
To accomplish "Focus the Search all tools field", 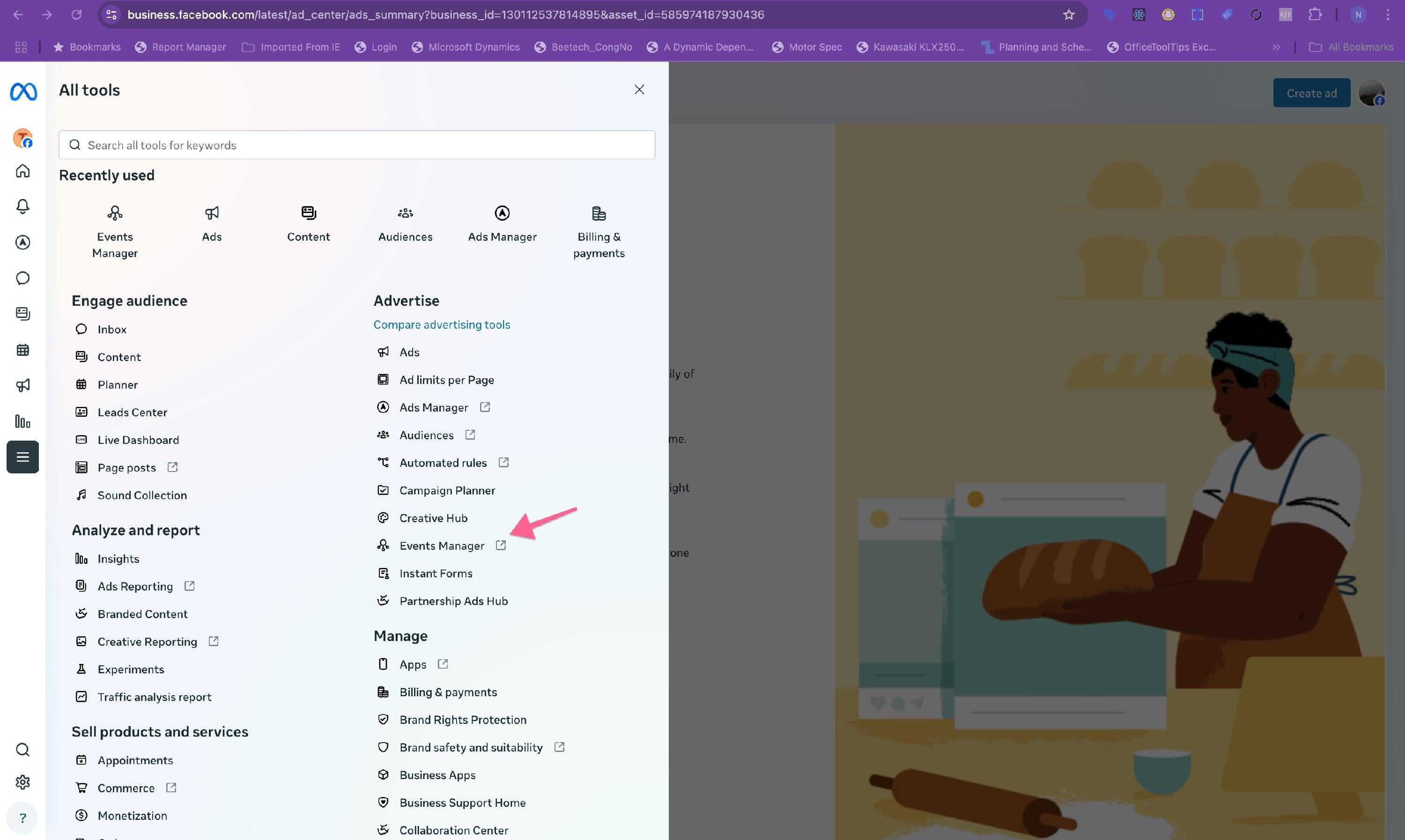I will [x=356, y=145].
